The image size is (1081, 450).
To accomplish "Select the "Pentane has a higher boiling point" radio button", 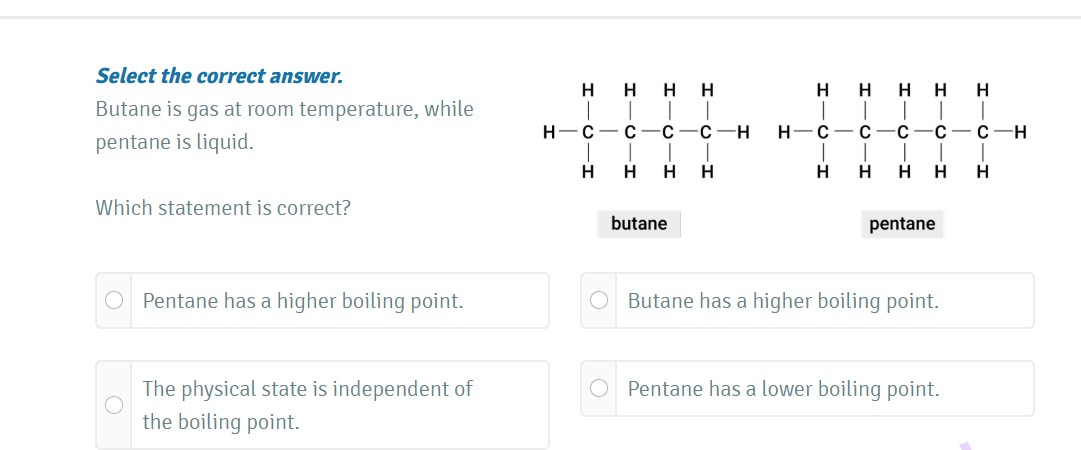I will [x=115, y=300].
